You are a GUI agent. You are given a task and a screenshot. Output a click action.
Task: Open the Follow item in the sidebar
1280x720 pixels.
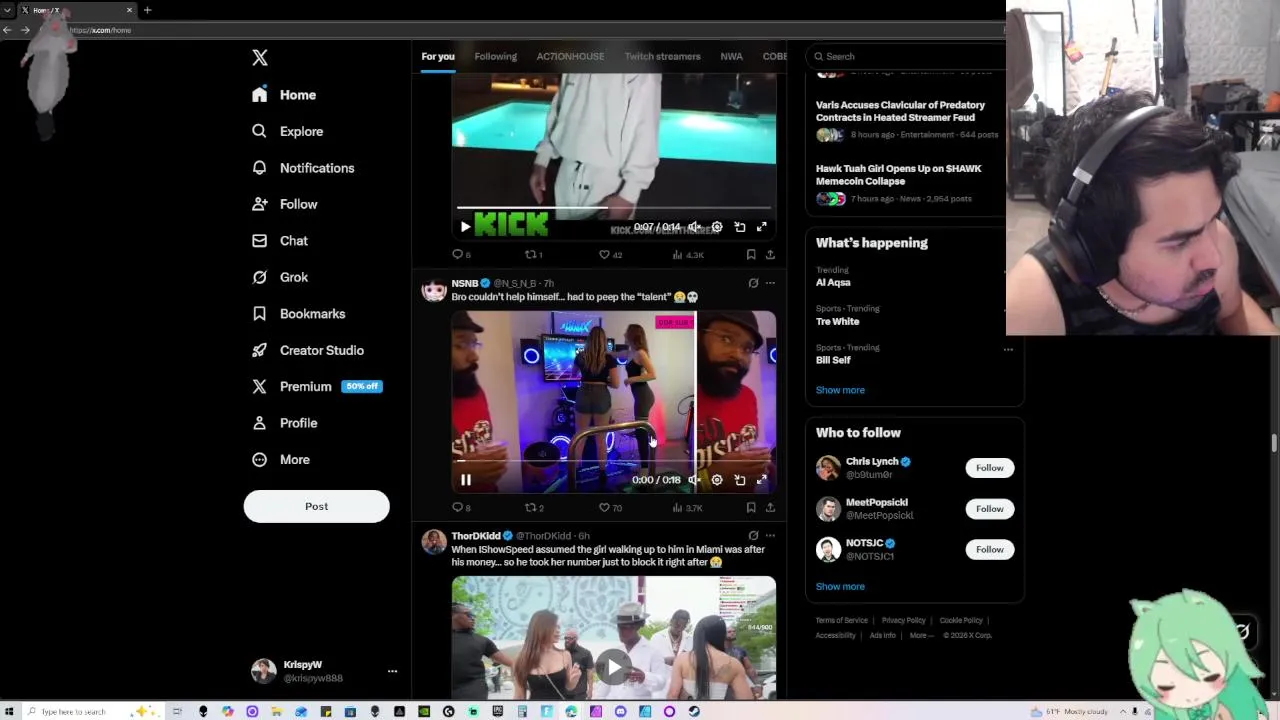(285, 204)
